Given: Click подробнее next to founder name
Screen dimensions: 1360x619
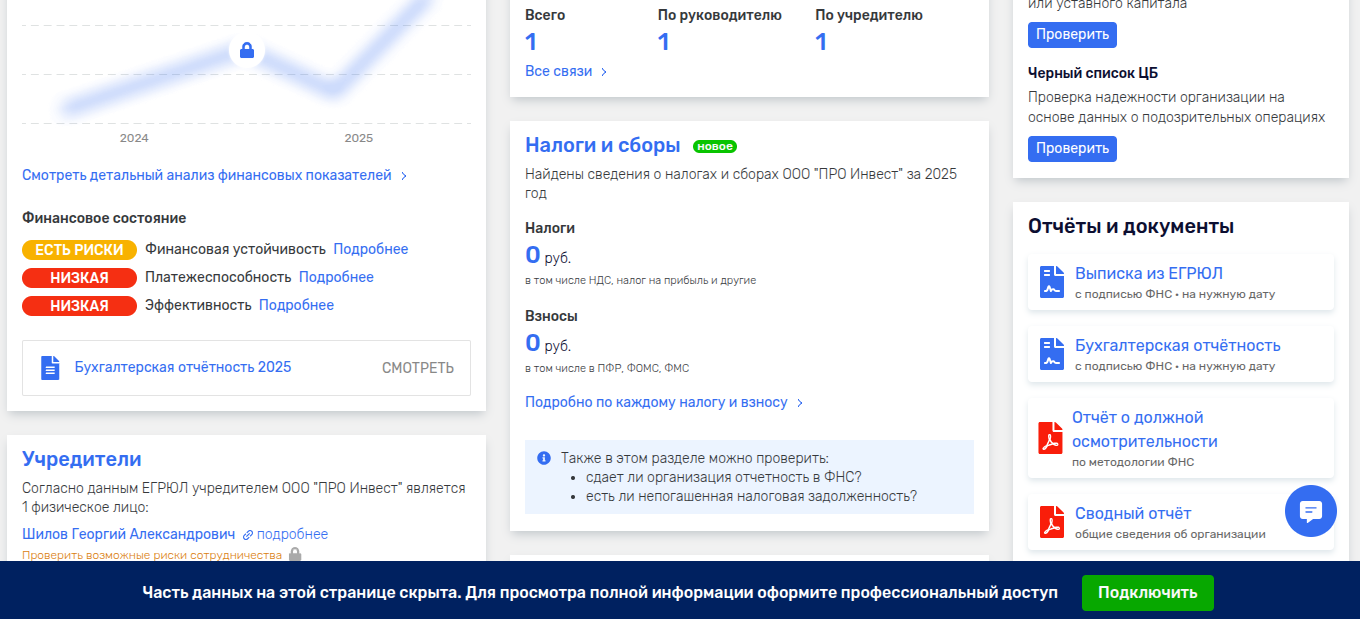Looking at the screenshot, I should [292, 534].
